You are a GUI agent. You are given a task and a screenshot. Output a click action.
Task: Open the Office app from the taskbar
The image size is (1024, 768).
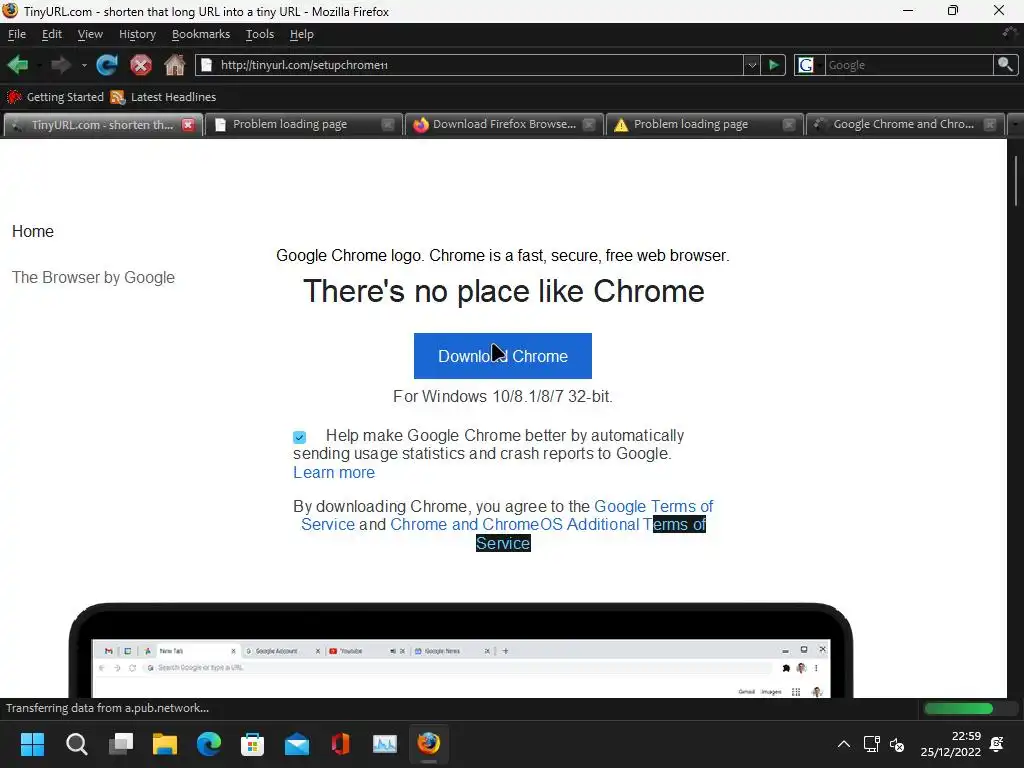341,744
